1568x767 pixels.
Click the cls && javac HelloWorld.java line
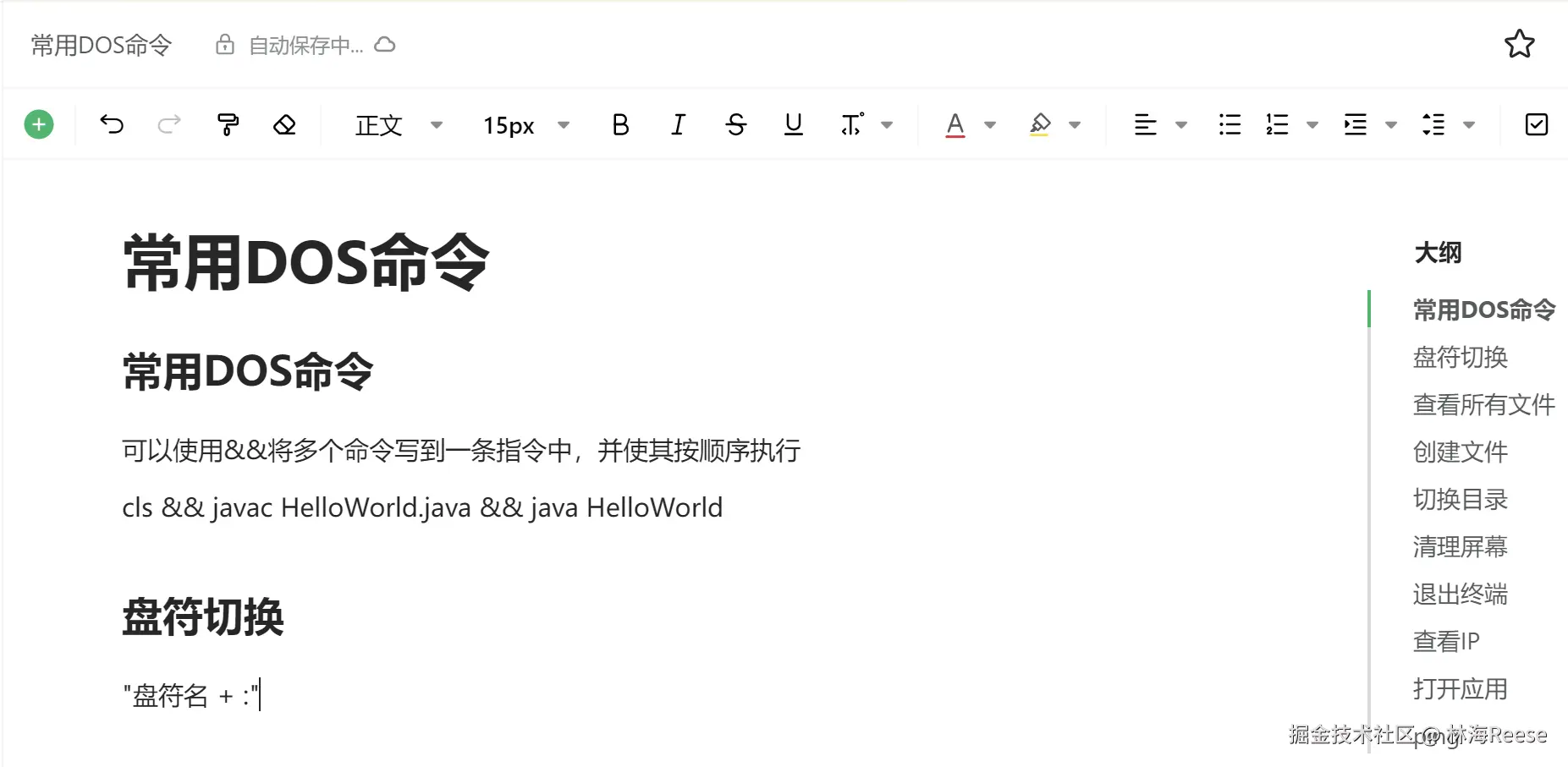(x=422, y=507)
